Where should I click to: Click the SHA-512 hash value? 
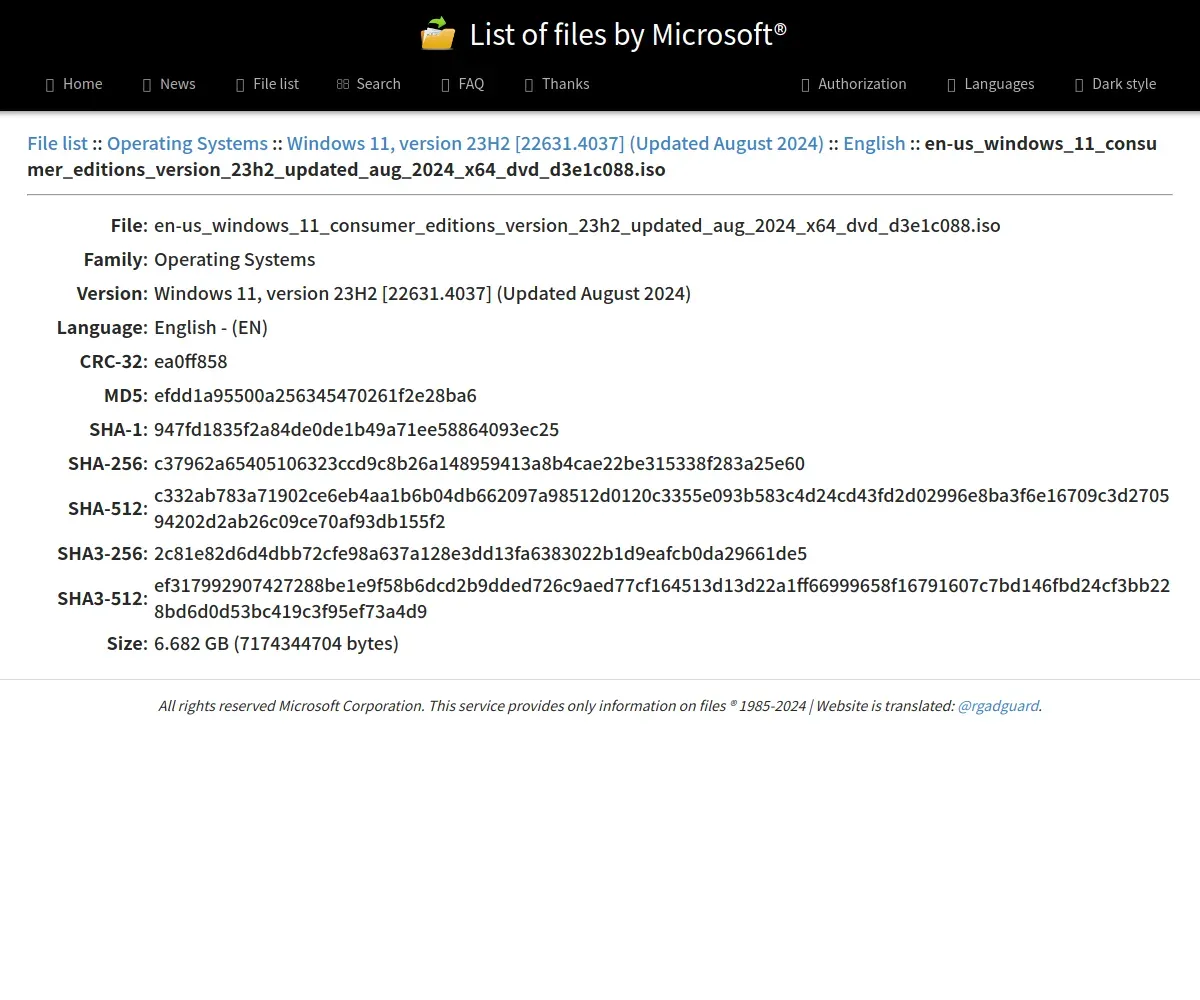pos(662,509)
